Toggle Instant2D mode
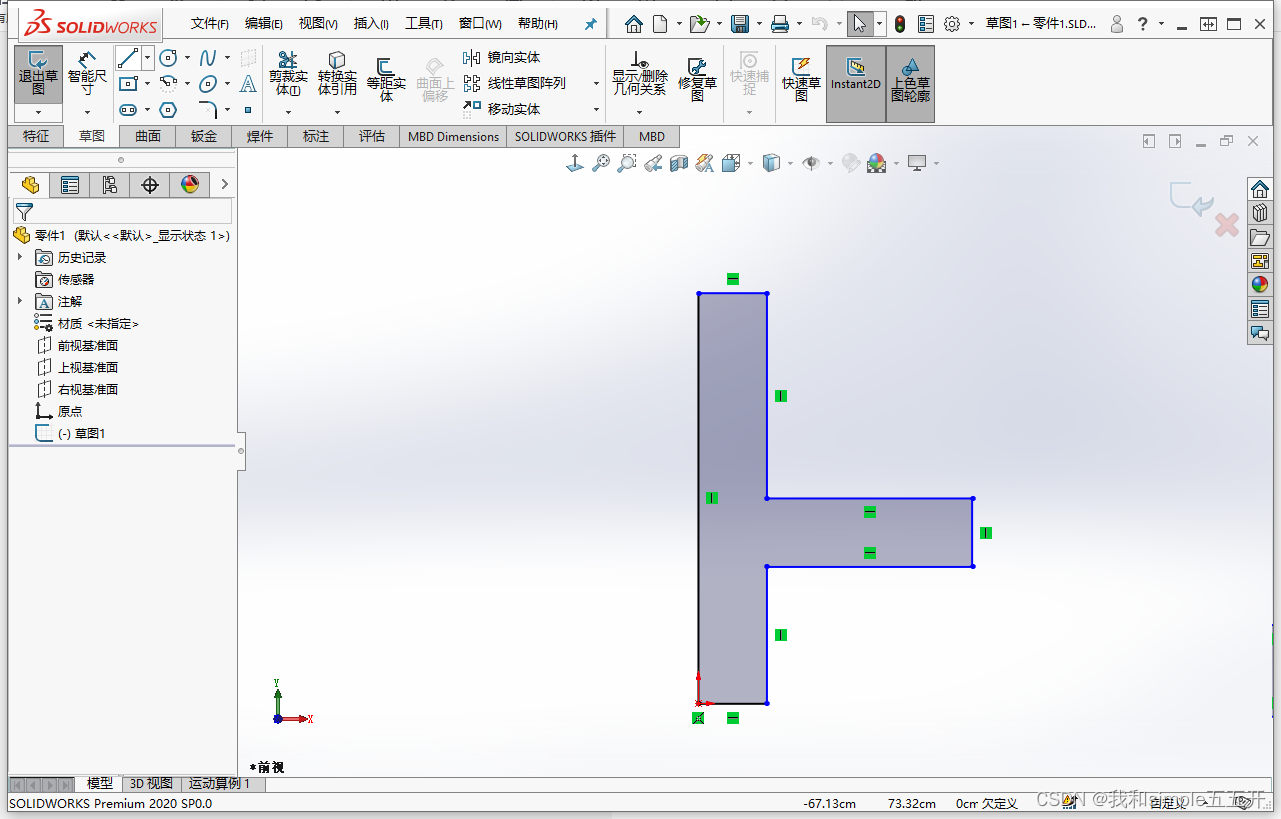 (856, 84)
